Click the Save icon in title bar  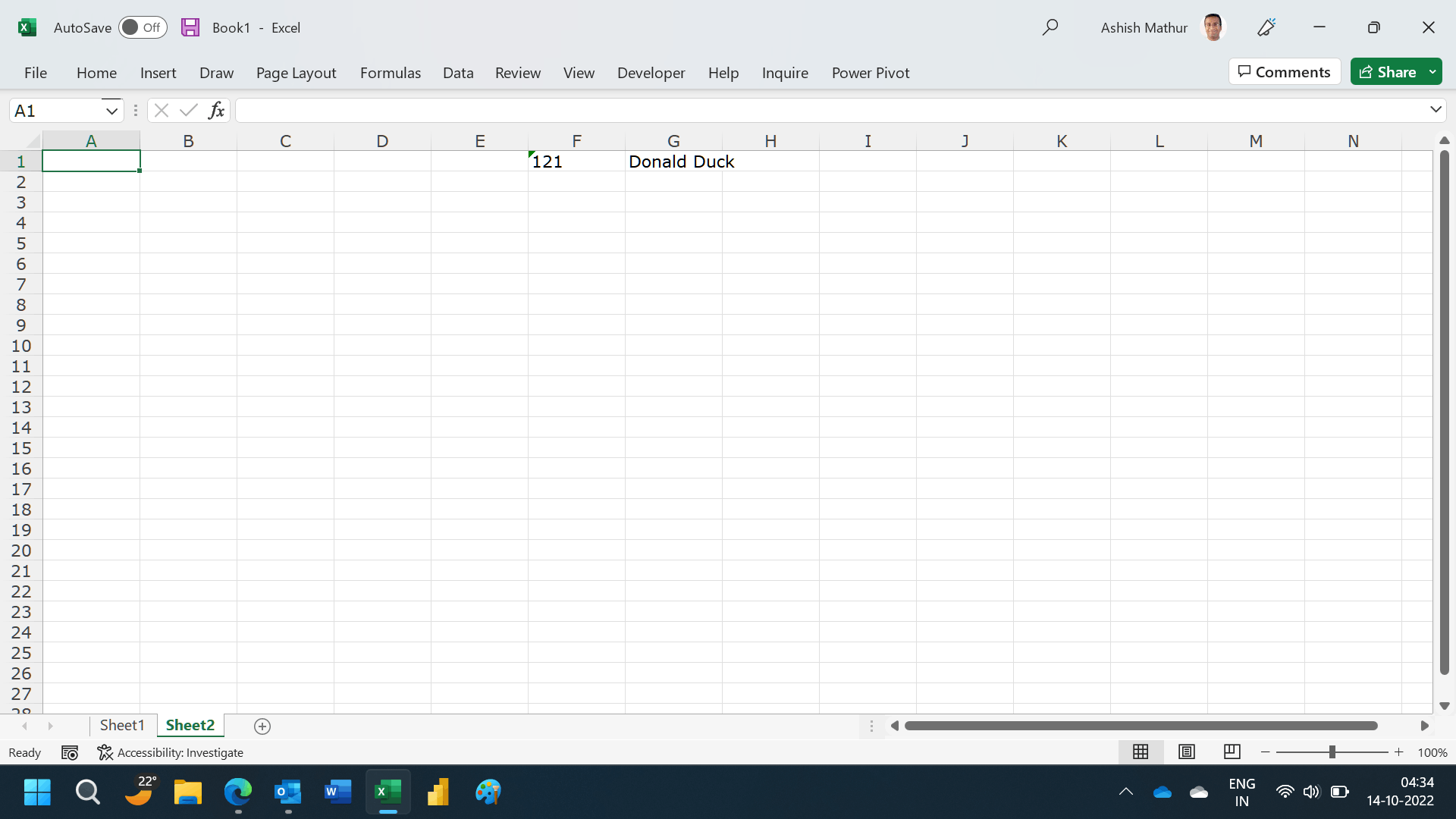(190, 27)
